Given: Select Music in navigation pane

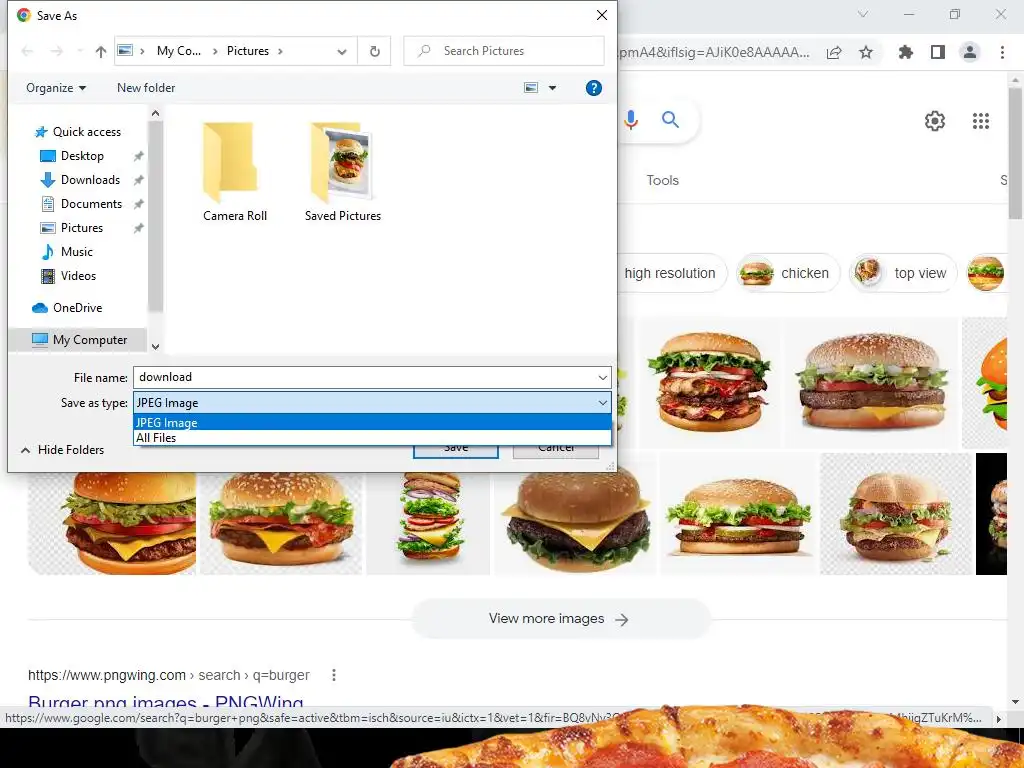Looking at the screenshot, I should tap(76, 252).
